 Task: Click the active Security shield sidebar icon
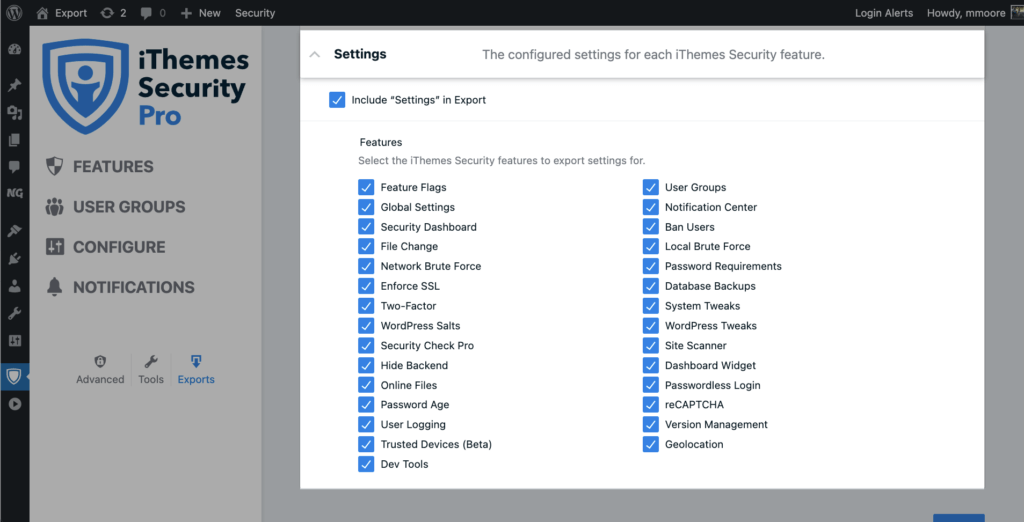14,376
